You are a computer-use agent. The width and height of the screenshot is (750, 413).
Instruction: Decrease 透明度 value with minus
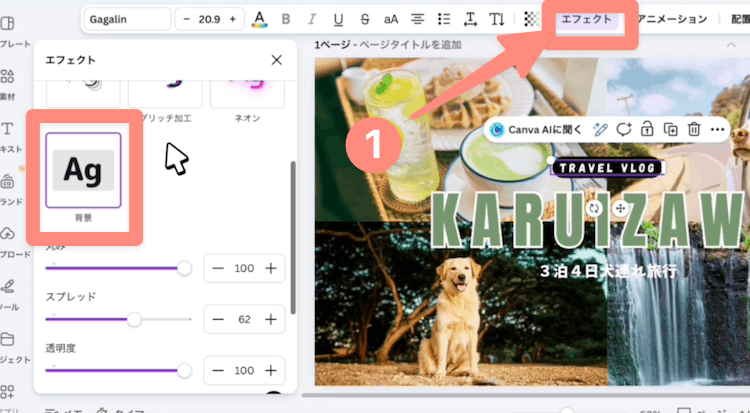tap(218, 370)
